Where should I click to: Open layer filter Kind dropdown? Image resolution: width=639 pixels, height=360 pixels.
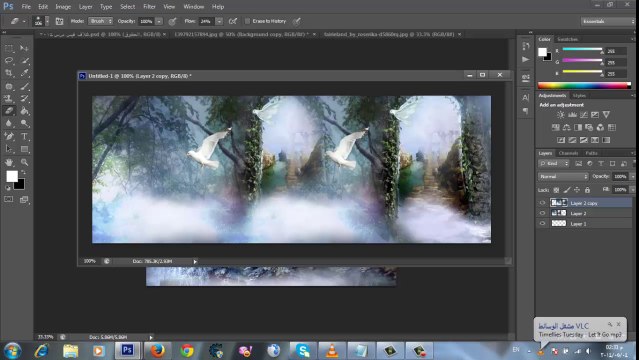(554, 163)
